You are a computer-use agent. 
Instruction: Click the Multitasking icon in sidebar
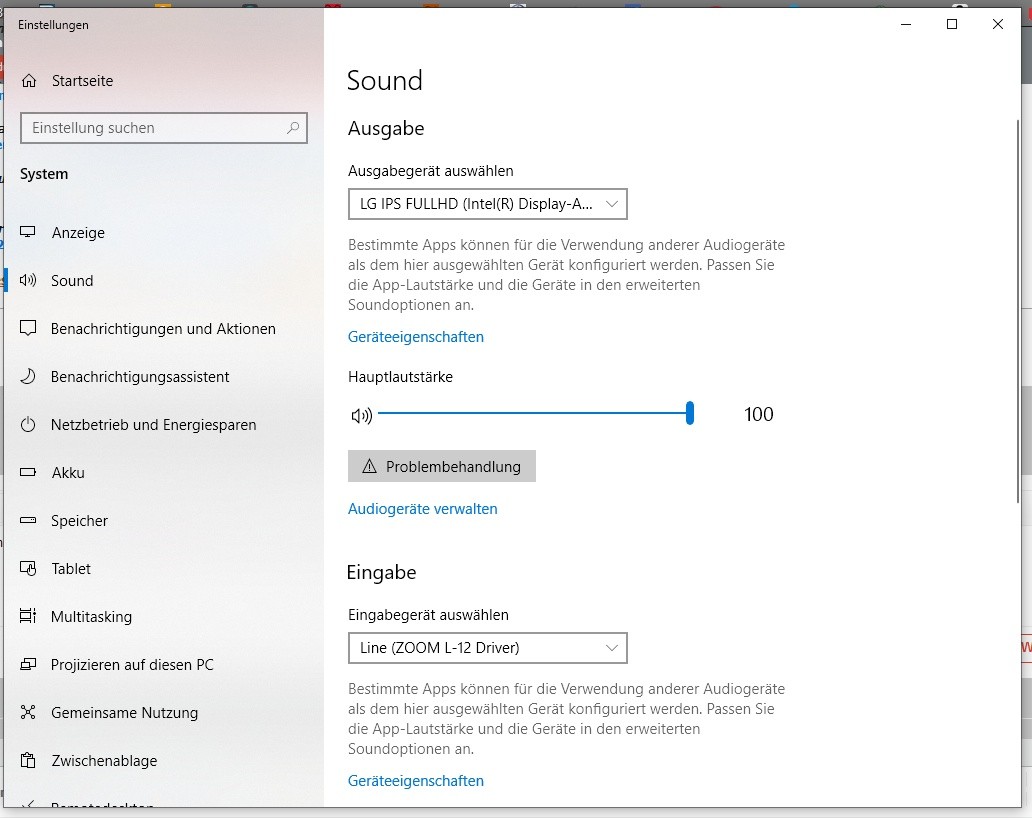[29, 617]
